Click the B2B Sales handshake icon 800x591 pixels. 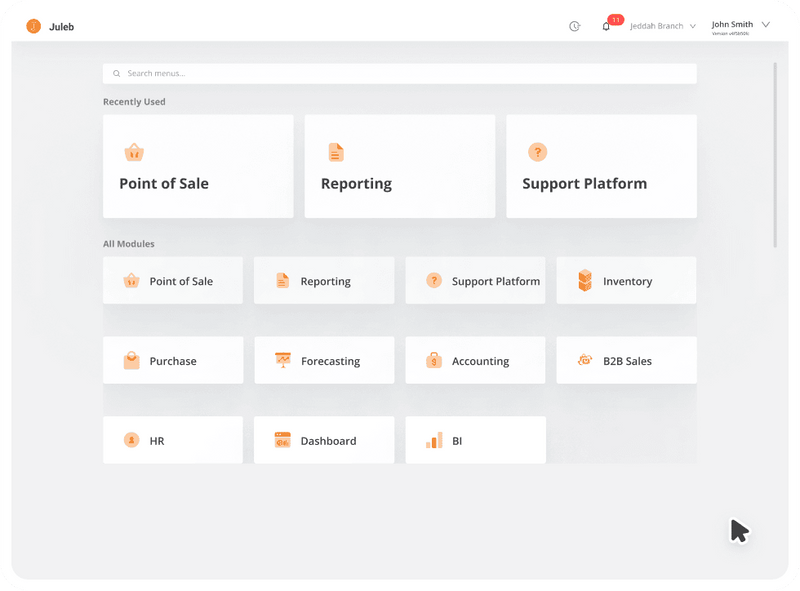(x=585, y=360)
